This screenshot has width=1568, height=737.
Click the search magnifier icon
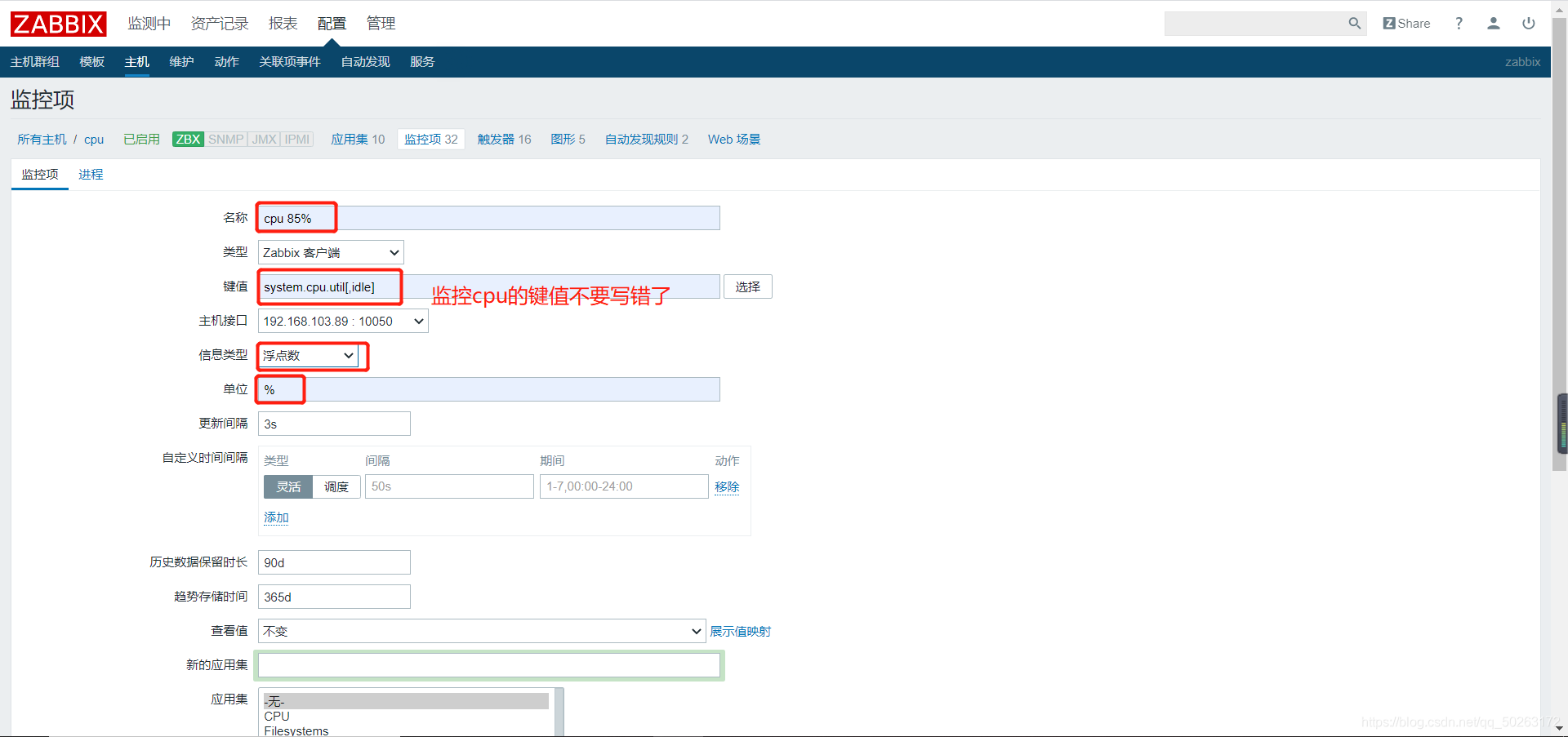pos(1354,24)
